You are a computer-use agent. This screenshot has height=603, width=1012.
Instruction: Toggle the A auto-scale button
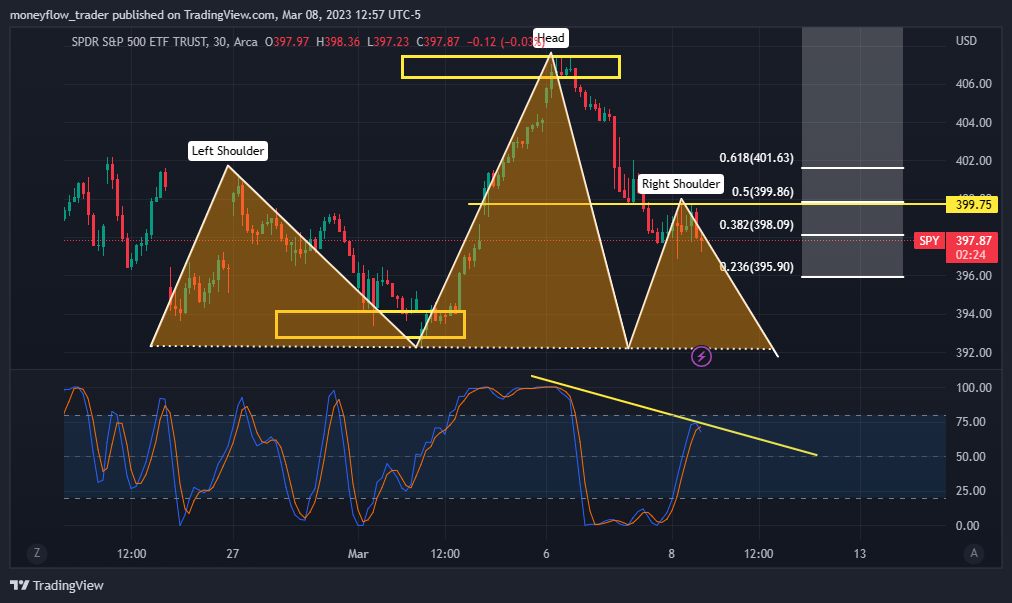point(974,553)
